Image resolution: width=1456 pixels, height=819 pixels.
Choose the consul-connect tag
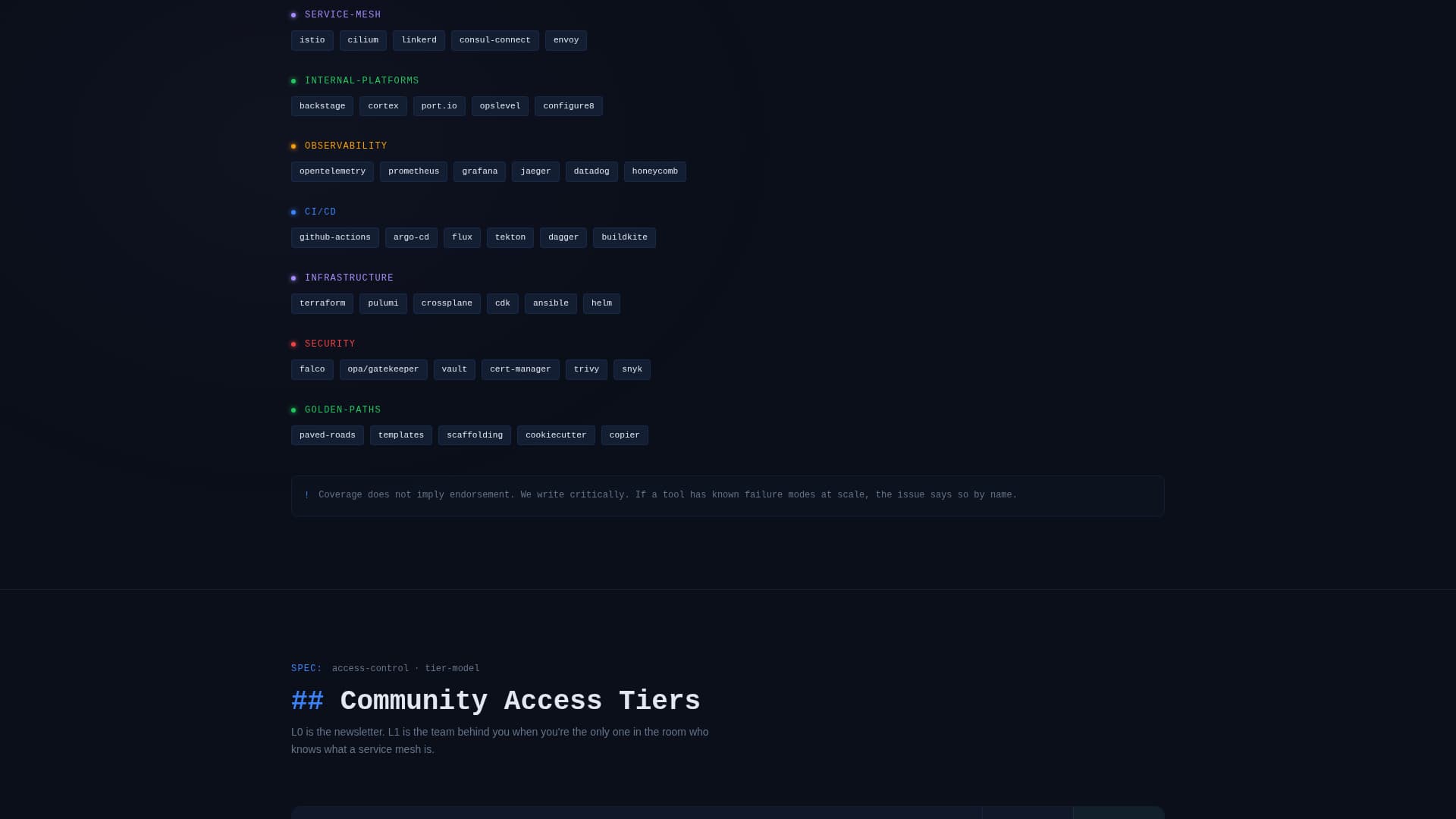pos(494,41)
